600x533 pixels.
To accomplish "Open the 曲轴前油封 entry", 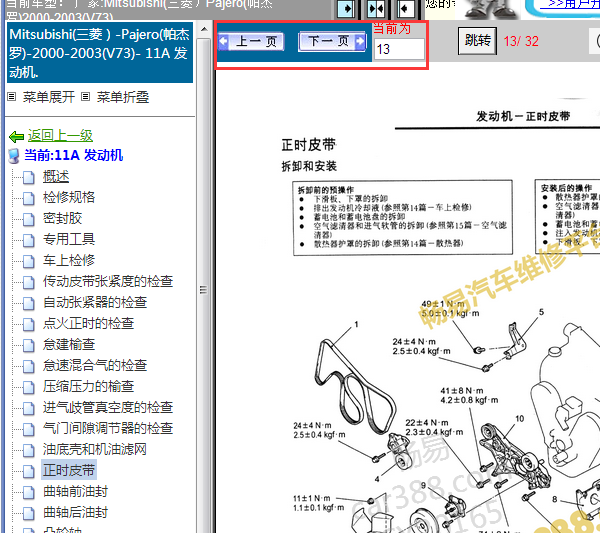I will click(x=75, y=491).
